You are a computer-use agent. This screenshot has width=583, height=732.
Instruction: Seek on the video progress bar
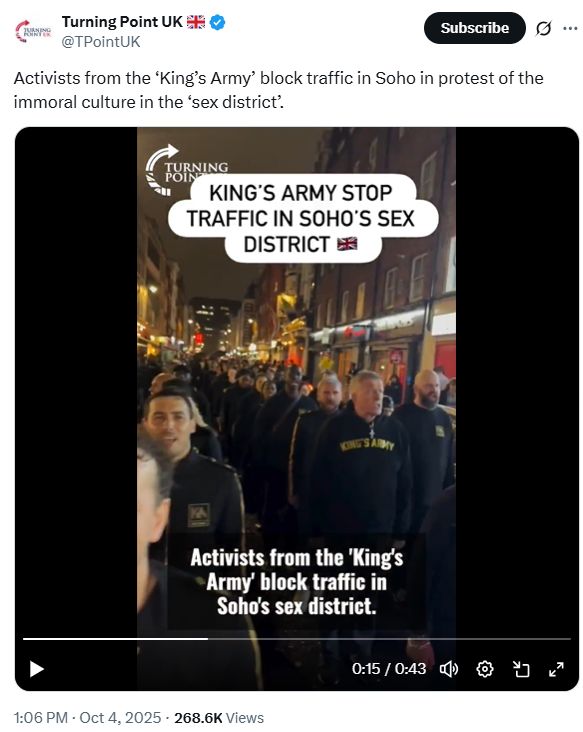(x=297, y=638)
